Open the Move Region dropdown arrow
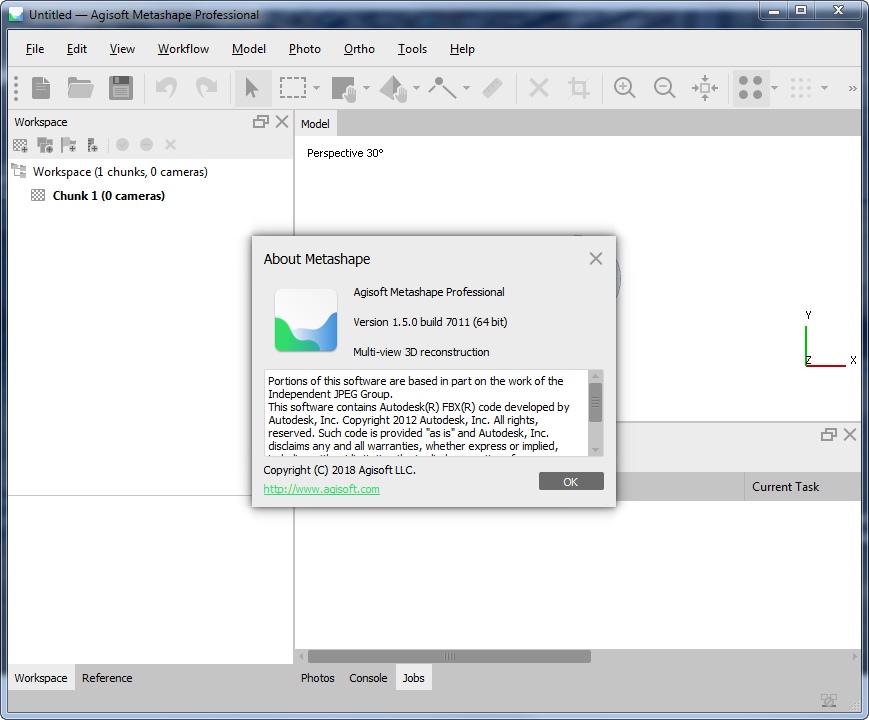The image size is (869, 720). [366, 88]
